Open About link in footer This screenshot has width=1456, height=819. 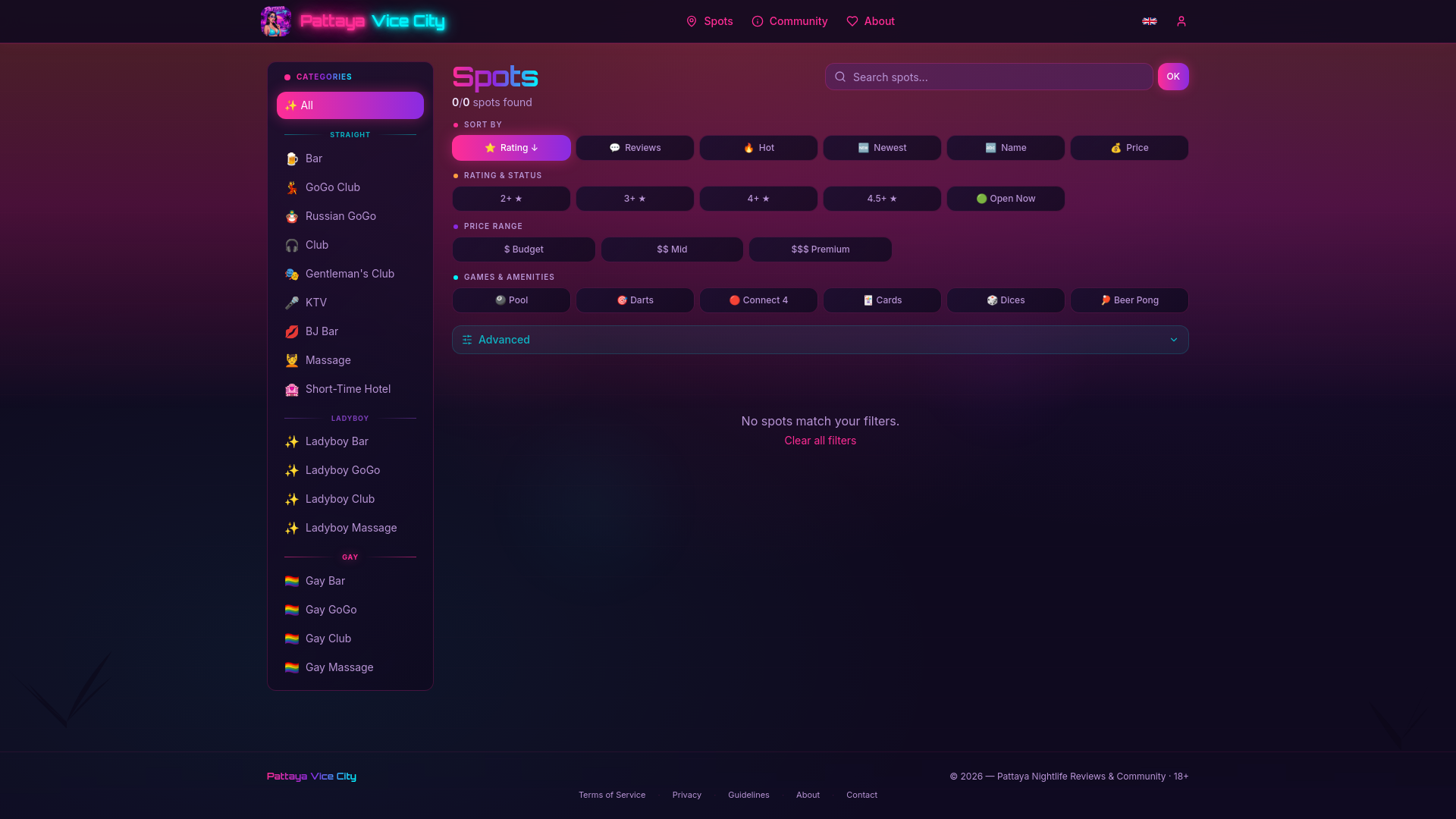coord(808,795)
